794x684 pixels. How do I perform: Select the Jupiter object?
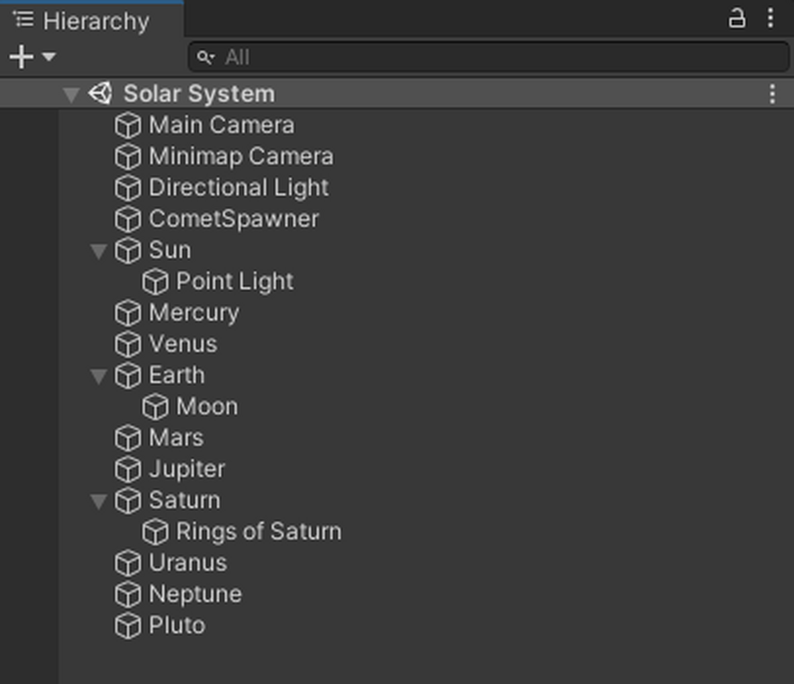[186, 469]
